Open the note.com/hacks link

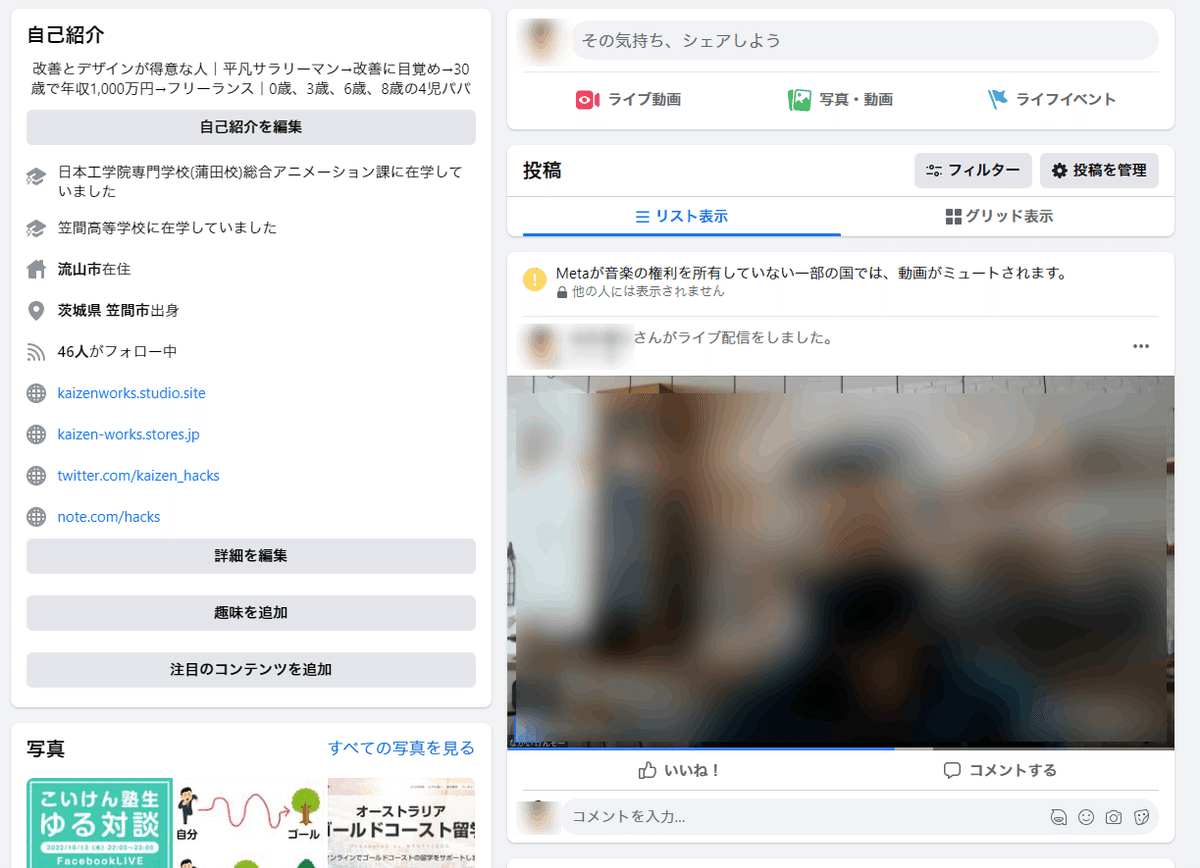click(x=109, y=517)
